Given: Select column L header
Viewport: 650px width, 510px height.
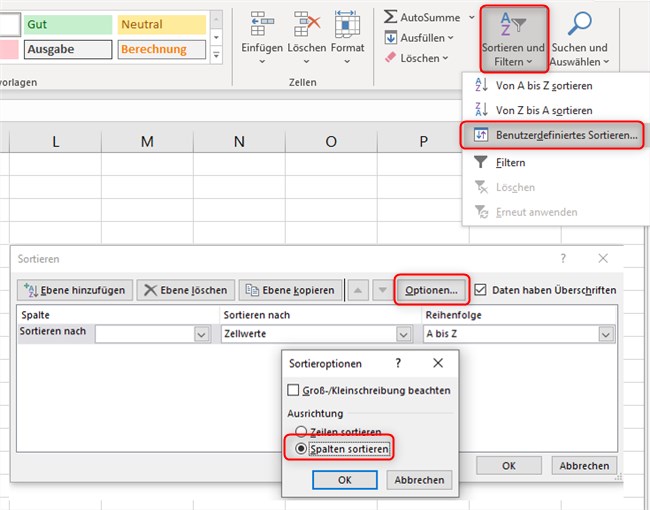Looking at the screenshot, I should (55, 141).
